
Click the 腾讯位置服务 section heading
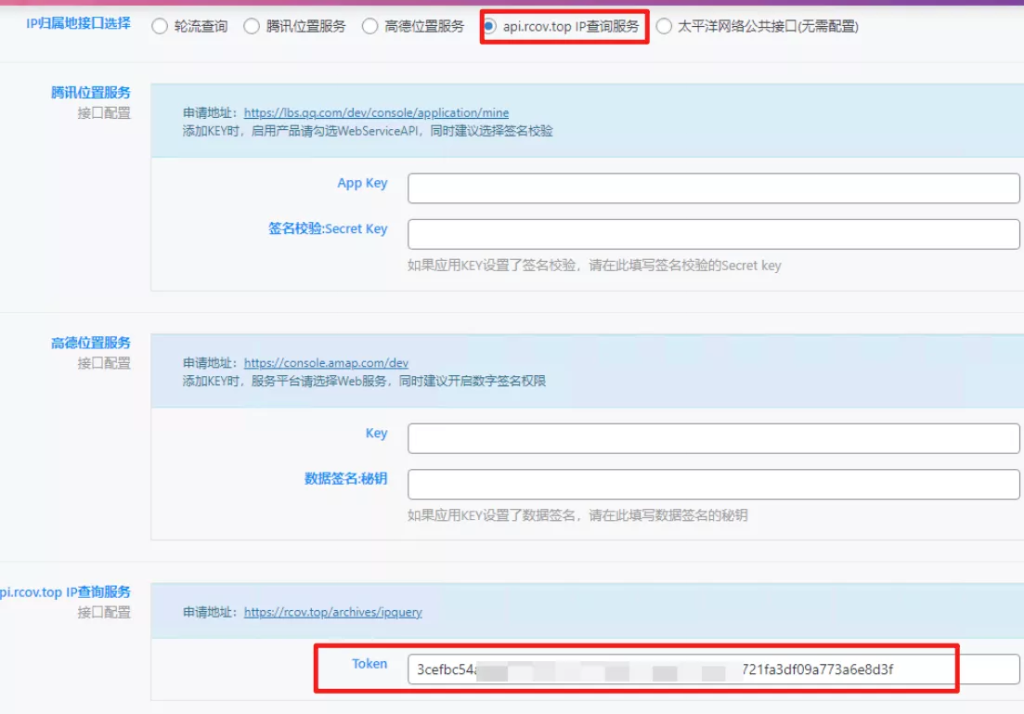click(x=91, y=93)
